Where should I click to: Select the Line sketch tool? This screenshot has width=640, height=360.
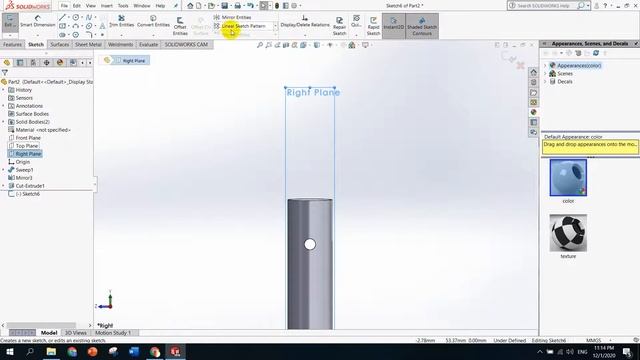pyautogui.click(x=62, y=18)
